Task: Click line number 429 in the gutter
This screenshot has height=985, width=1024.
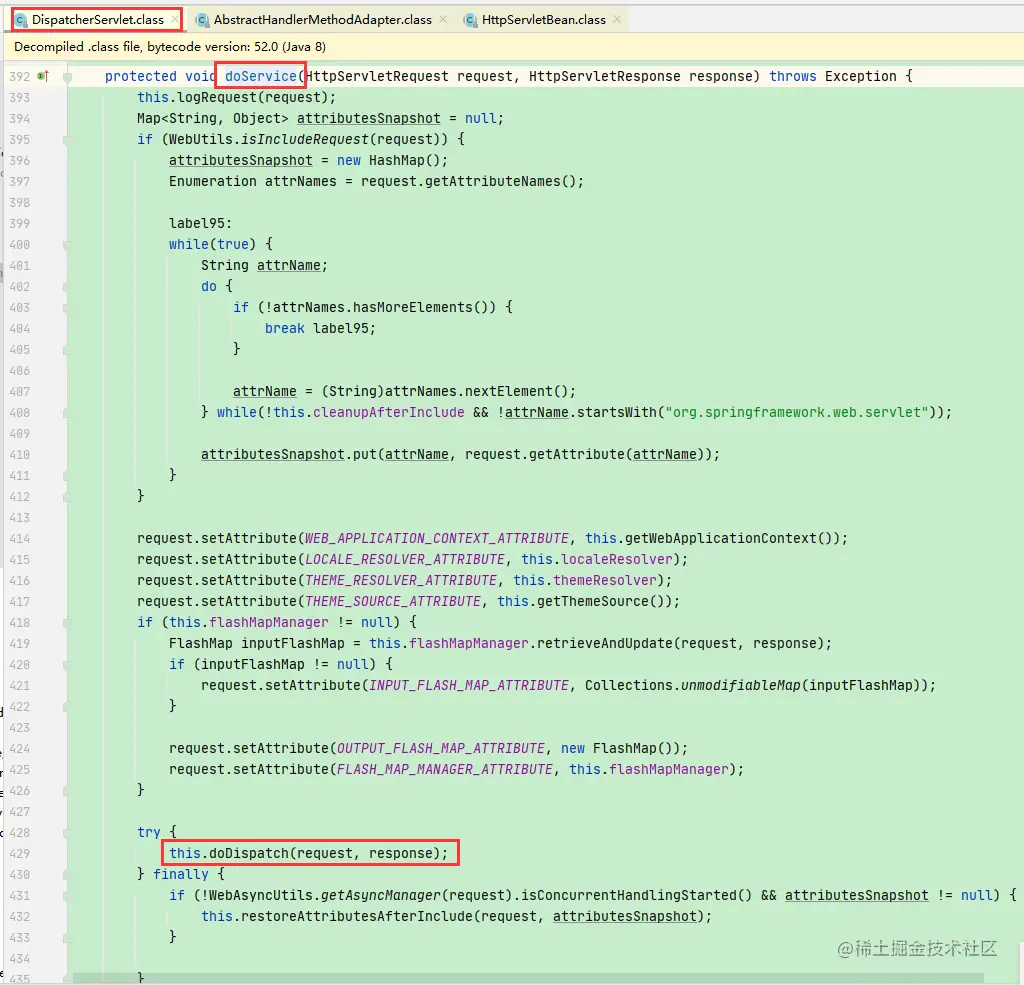Action: [20, 854]
